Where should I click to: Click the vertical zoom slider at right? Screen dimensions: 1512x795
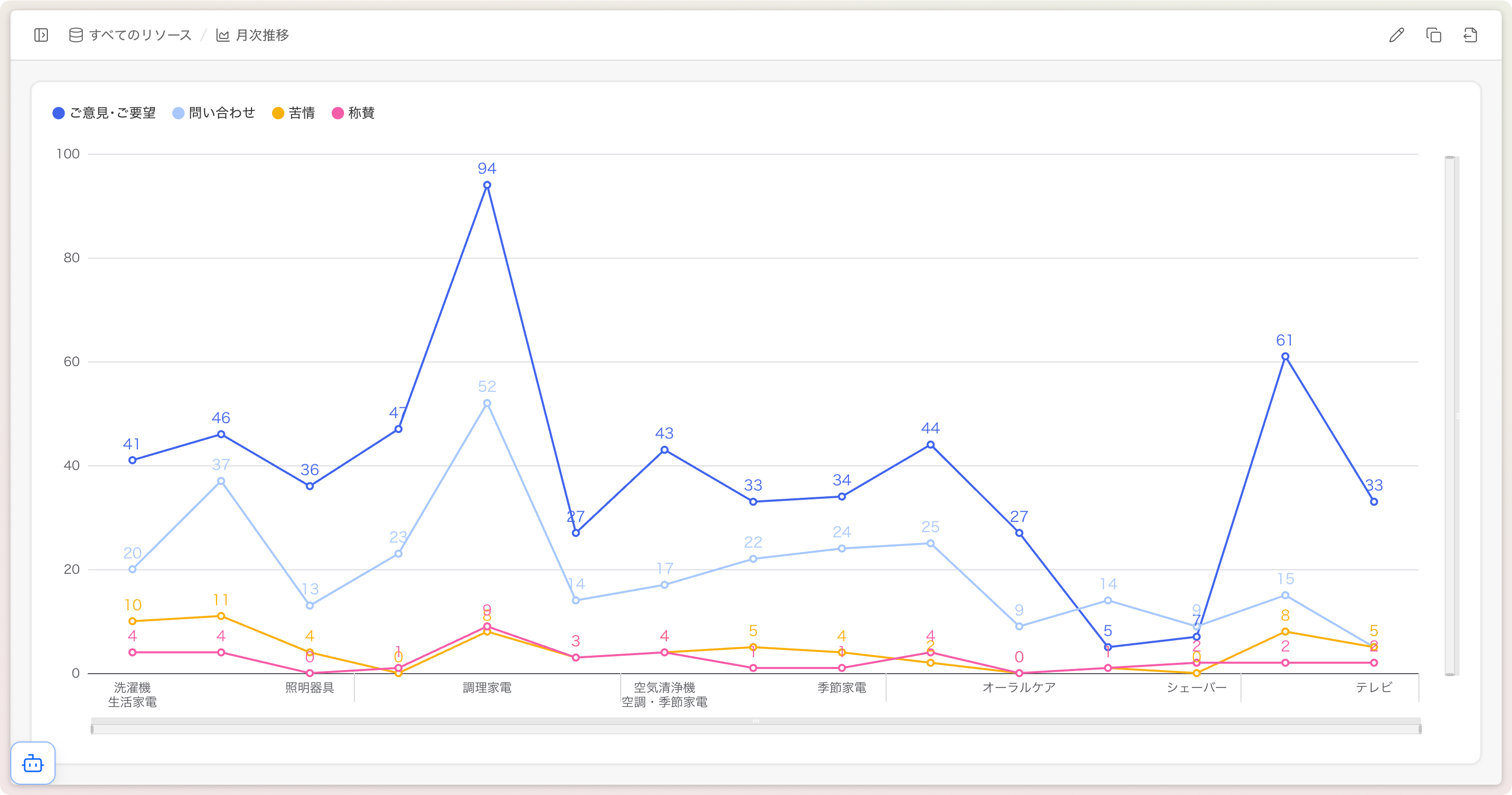(x=1450, y=415)
